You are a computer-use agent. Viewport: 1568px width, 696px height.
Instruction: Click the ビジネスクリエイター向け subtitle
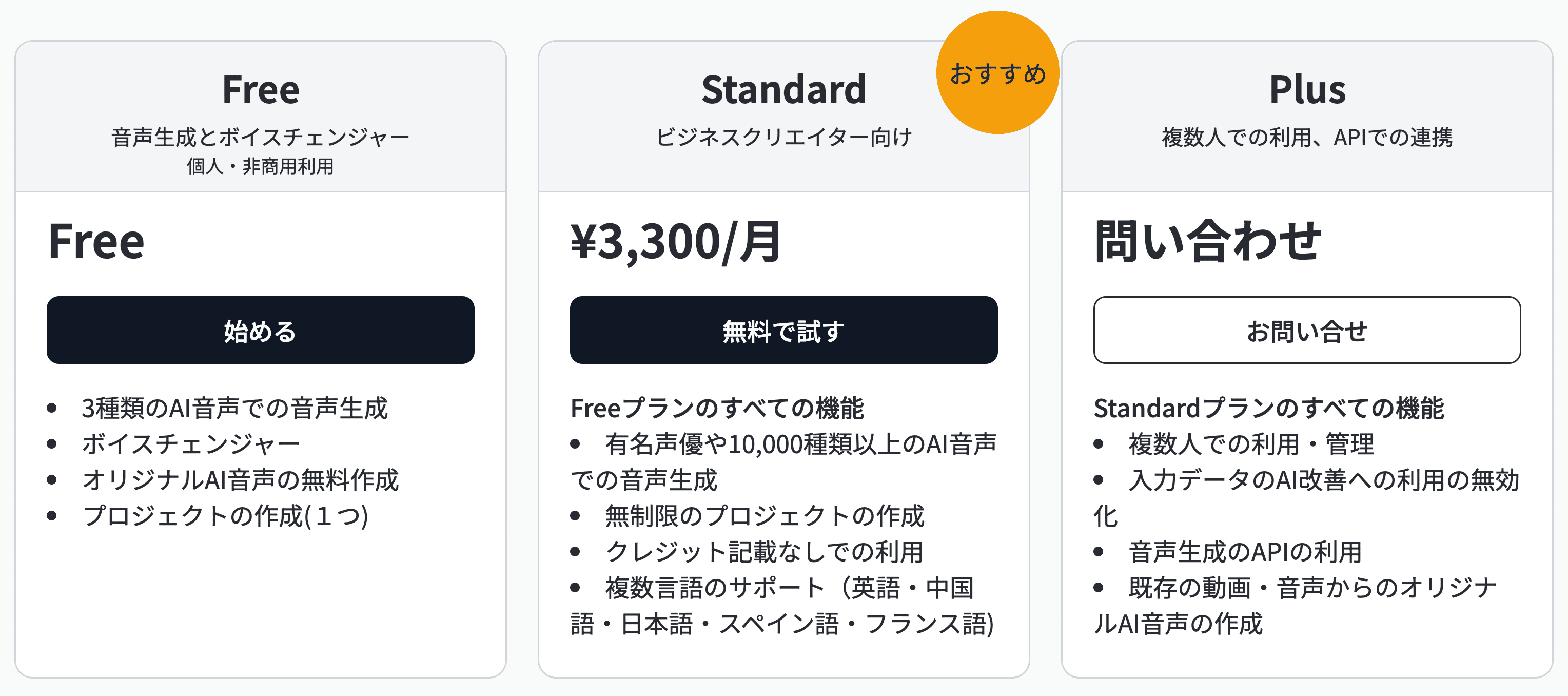point(783,137)
